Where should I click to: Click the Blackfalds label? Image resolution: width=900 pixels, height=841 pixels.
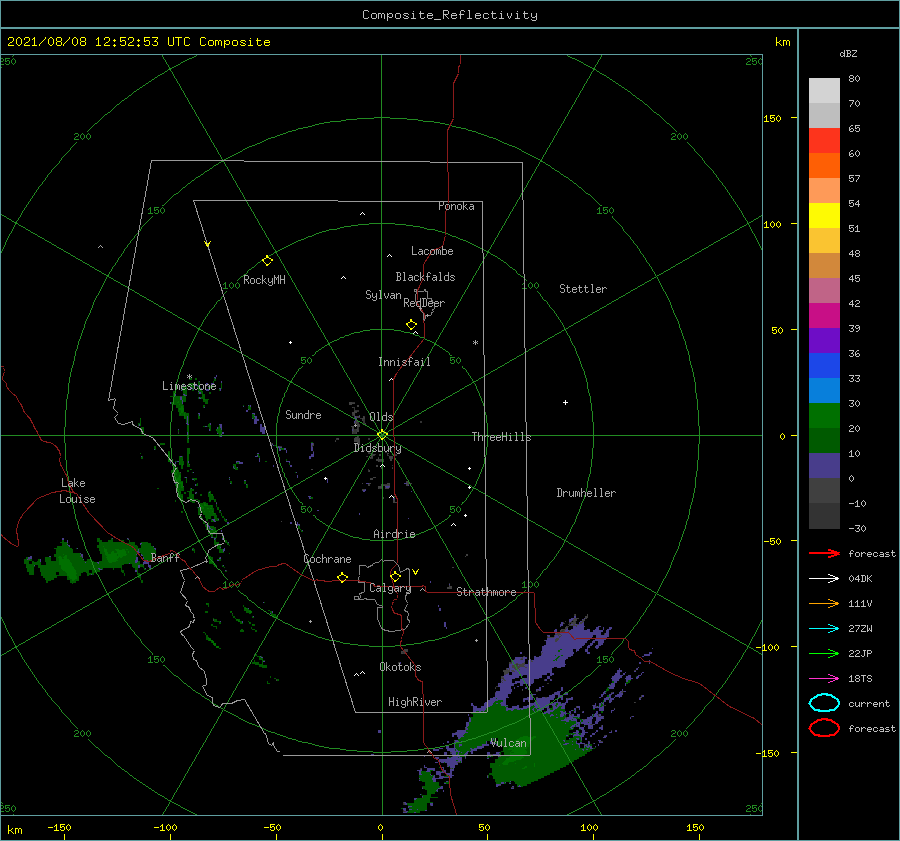(x=425, y=277)
